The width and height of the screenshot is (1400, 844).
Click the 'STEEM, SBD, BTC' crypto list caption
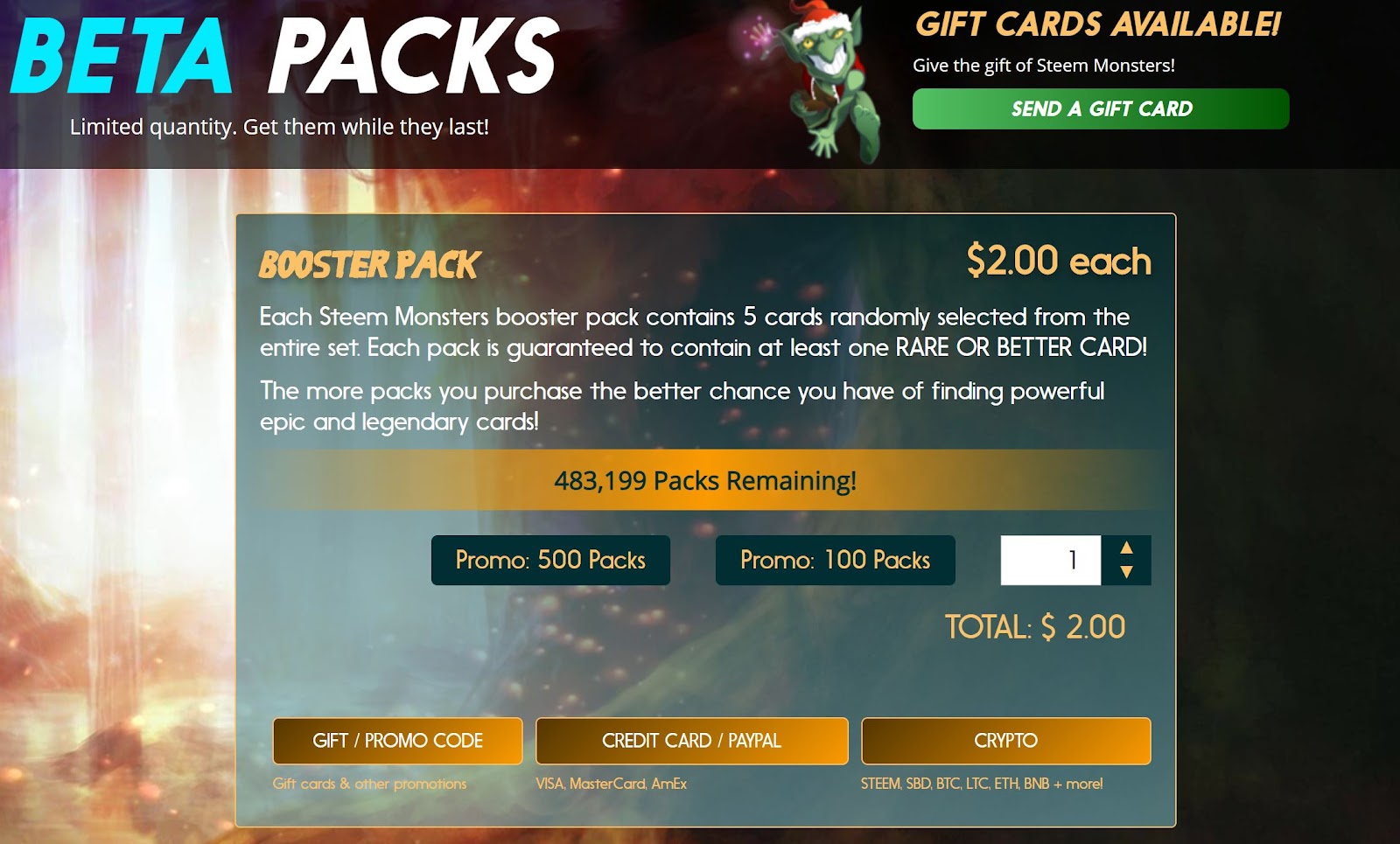[982, 784]
